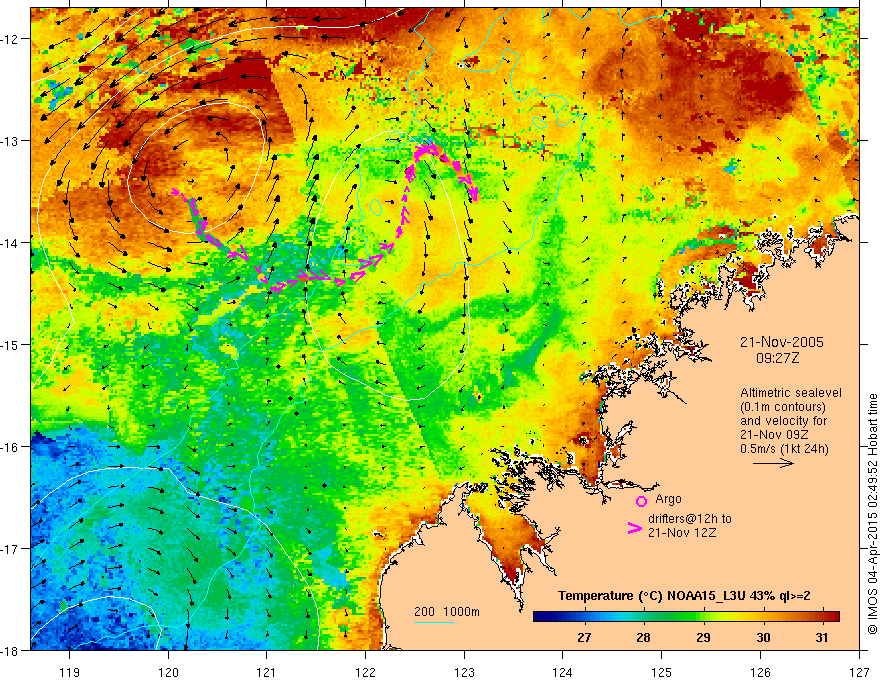The image size is (880, 680).
Task: Click the color bar tick label "28"
Action: [x=644, y=637]
